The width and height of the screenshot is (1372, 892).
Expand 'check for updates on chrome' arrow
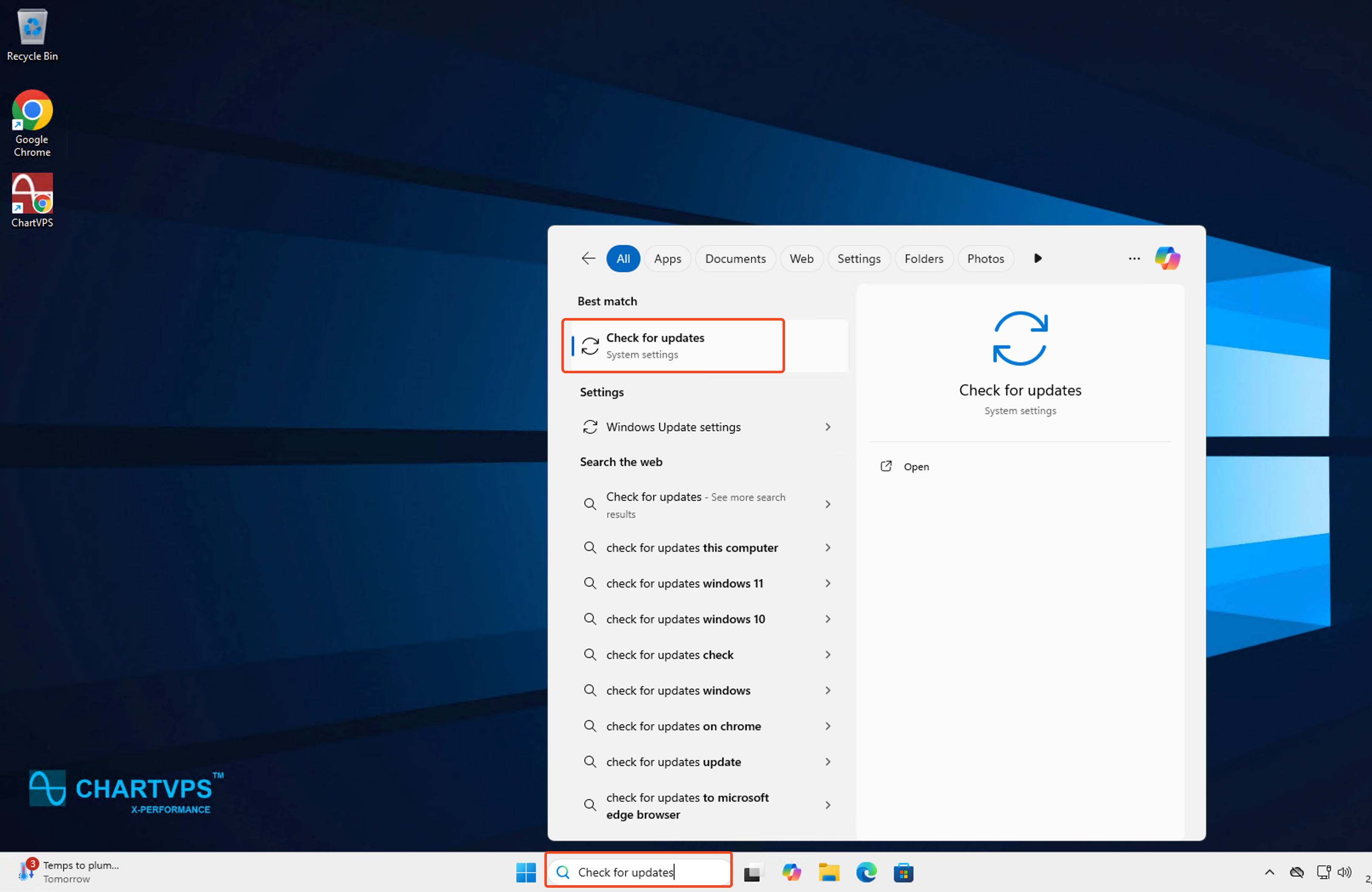coord(827,726)
